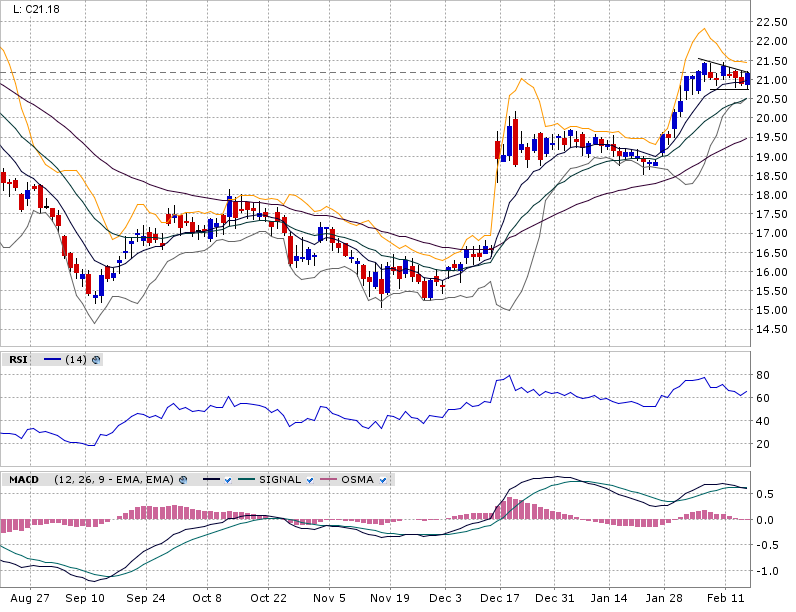Image resolution: width=796 pixels, height=612 pixels.
Task: Click the RSI panel title label
Action: point(18,359)
